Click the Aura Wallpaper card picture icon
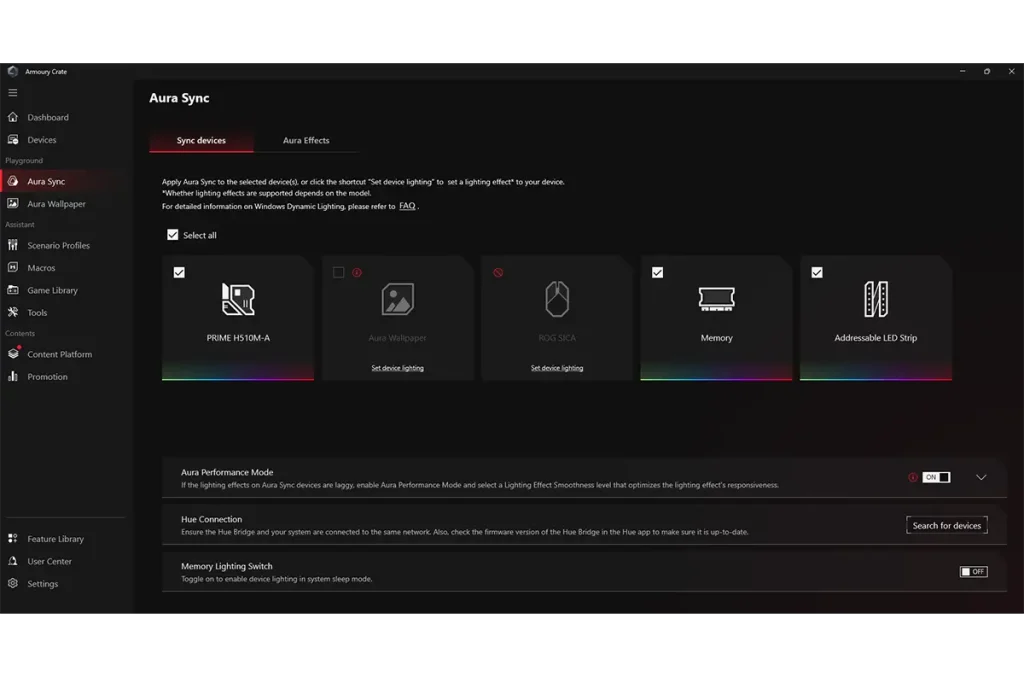The width and height of the screenshot is (1024, 683). [x=398, y=299]
